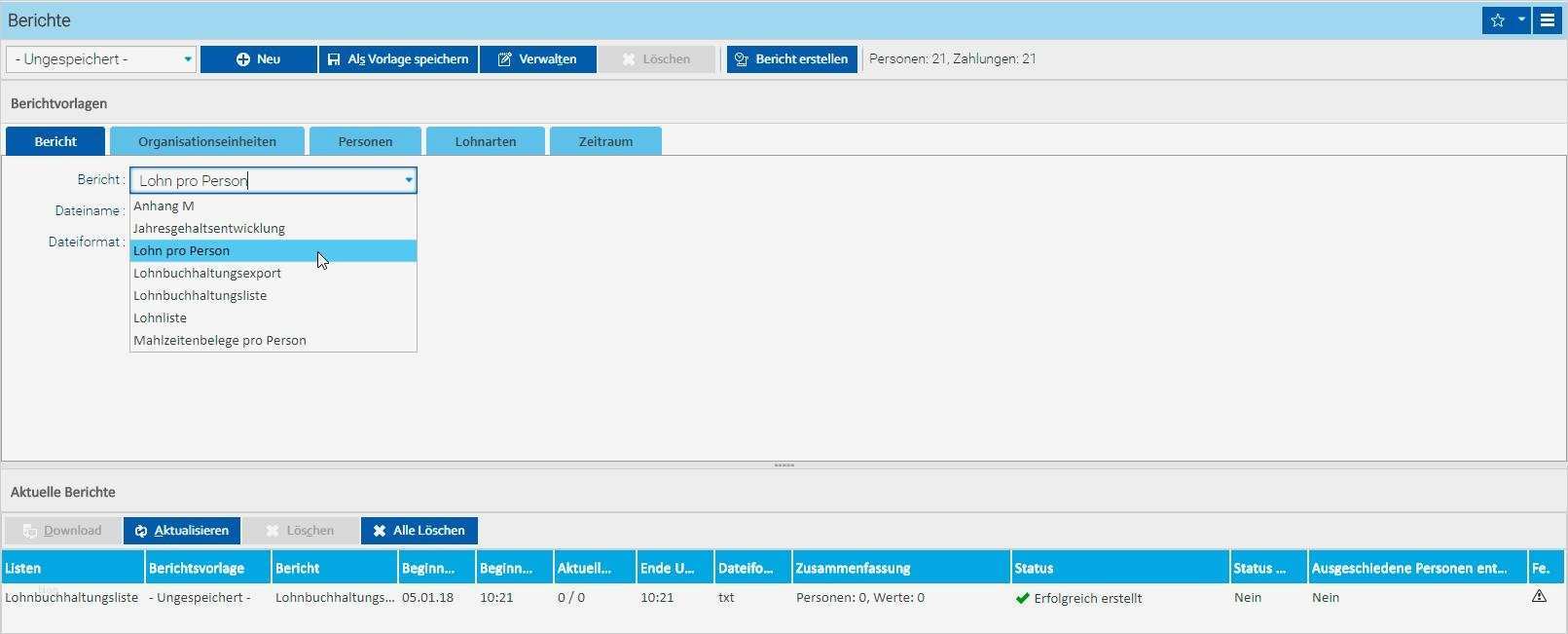Viewport: 1568px width, 634px height.
Task: Click the Ende U... column header
Action: click(x=675, y=568)
